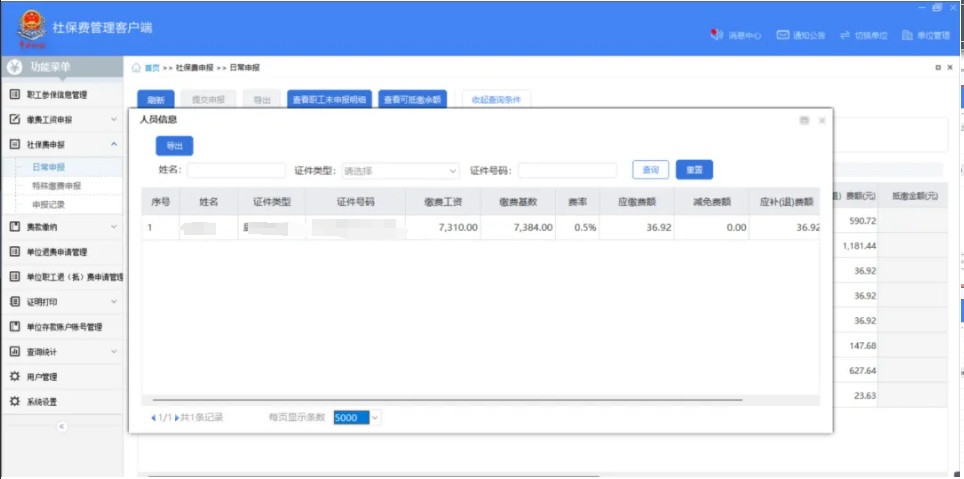Click the 用户管理 gear icon
The height and width of the screenshot is (479, 964).
[15, 377]
